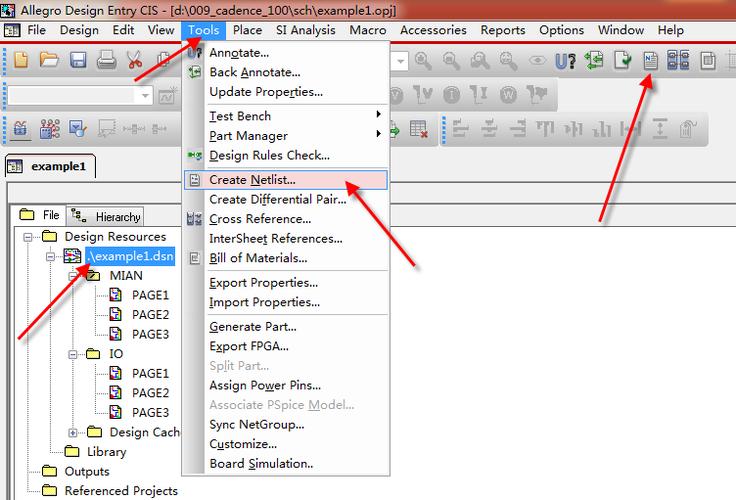Click part selection grid icon
This screenshot has height=500, width=736.
(50, 128)
